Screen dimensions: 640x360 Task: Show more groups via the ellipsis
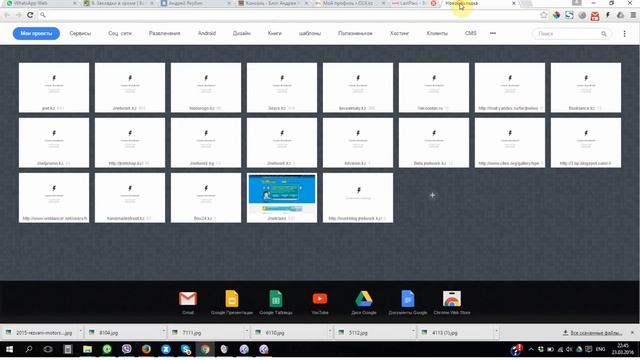(x=493, y=33)
